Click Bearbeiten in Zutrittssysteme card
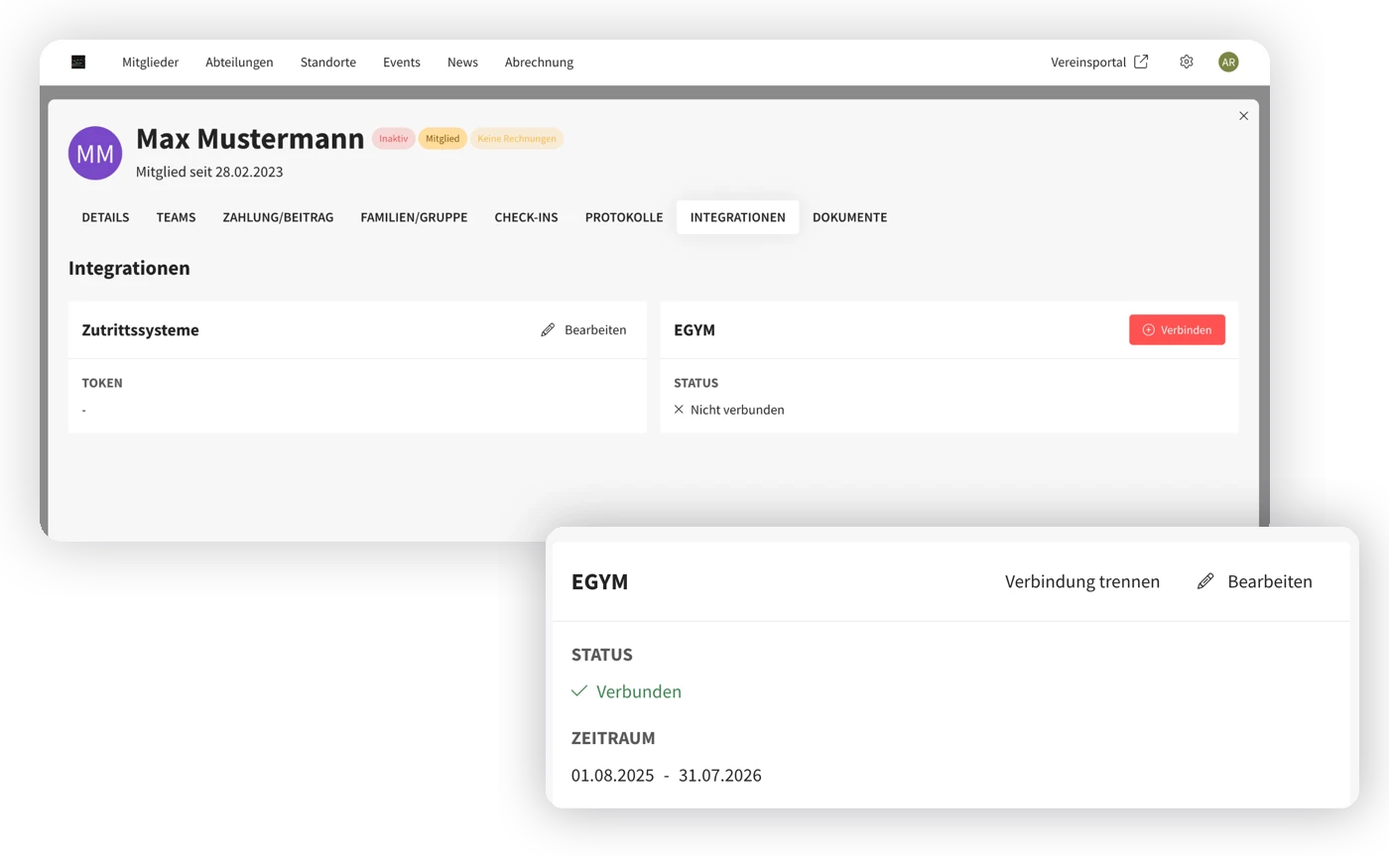The height and width of the screenshot is (868, 1389). click(595, 329)
